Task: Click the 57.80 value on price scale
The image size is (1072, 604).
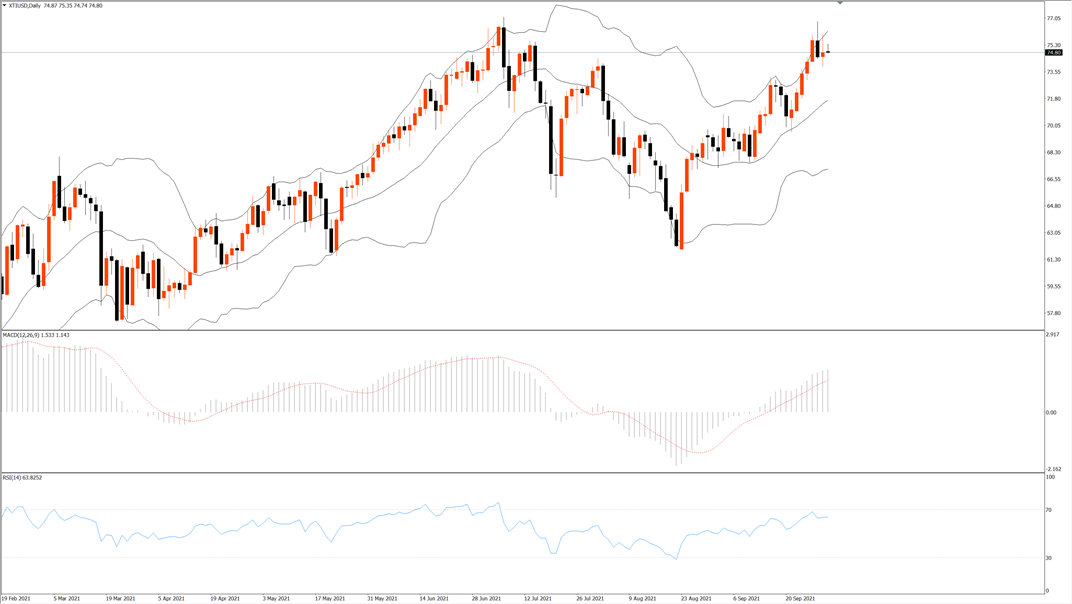Action: 1054,313
